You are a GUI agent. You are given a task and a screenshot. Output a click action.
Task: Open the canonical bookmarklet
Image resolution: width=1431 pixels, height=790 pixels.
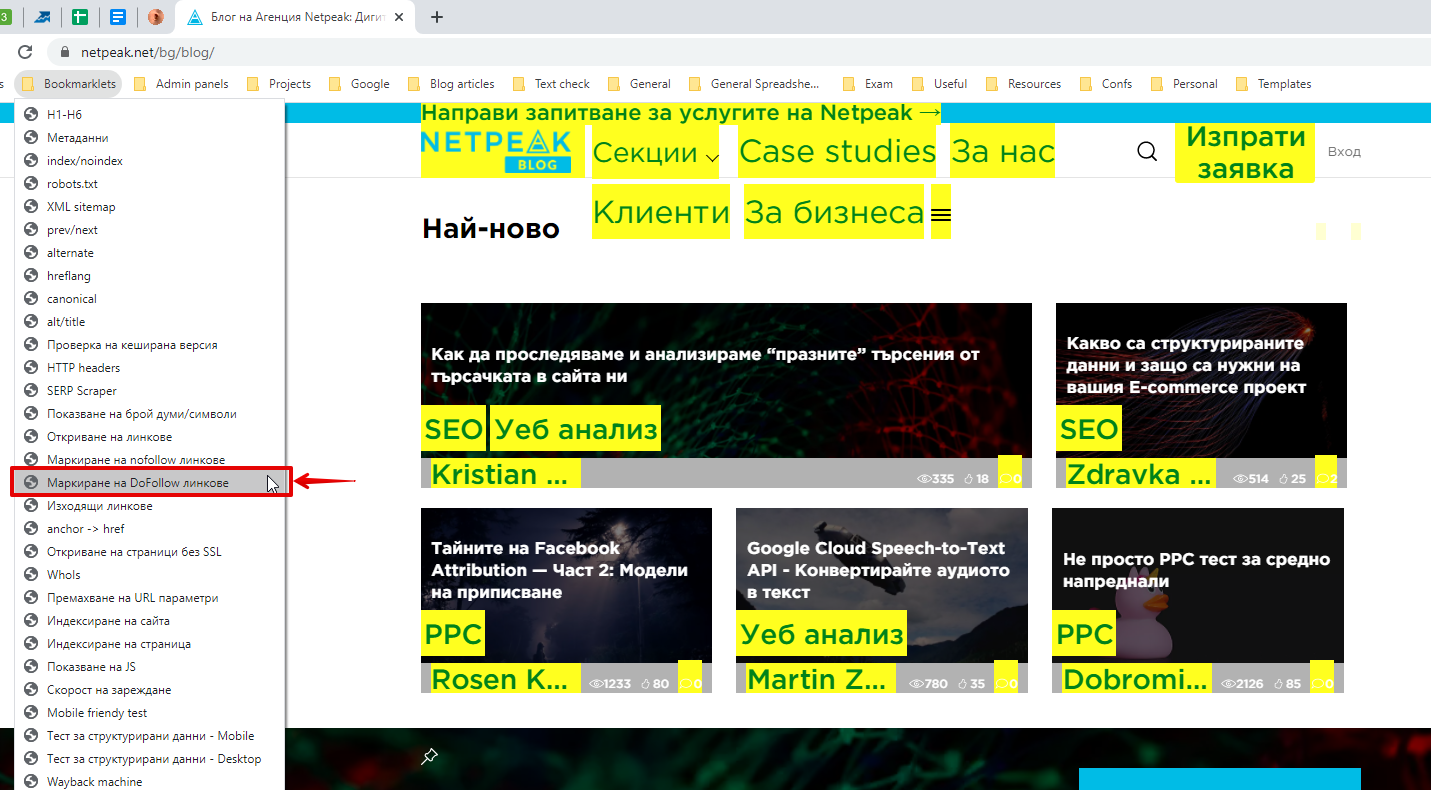point(150,299)
